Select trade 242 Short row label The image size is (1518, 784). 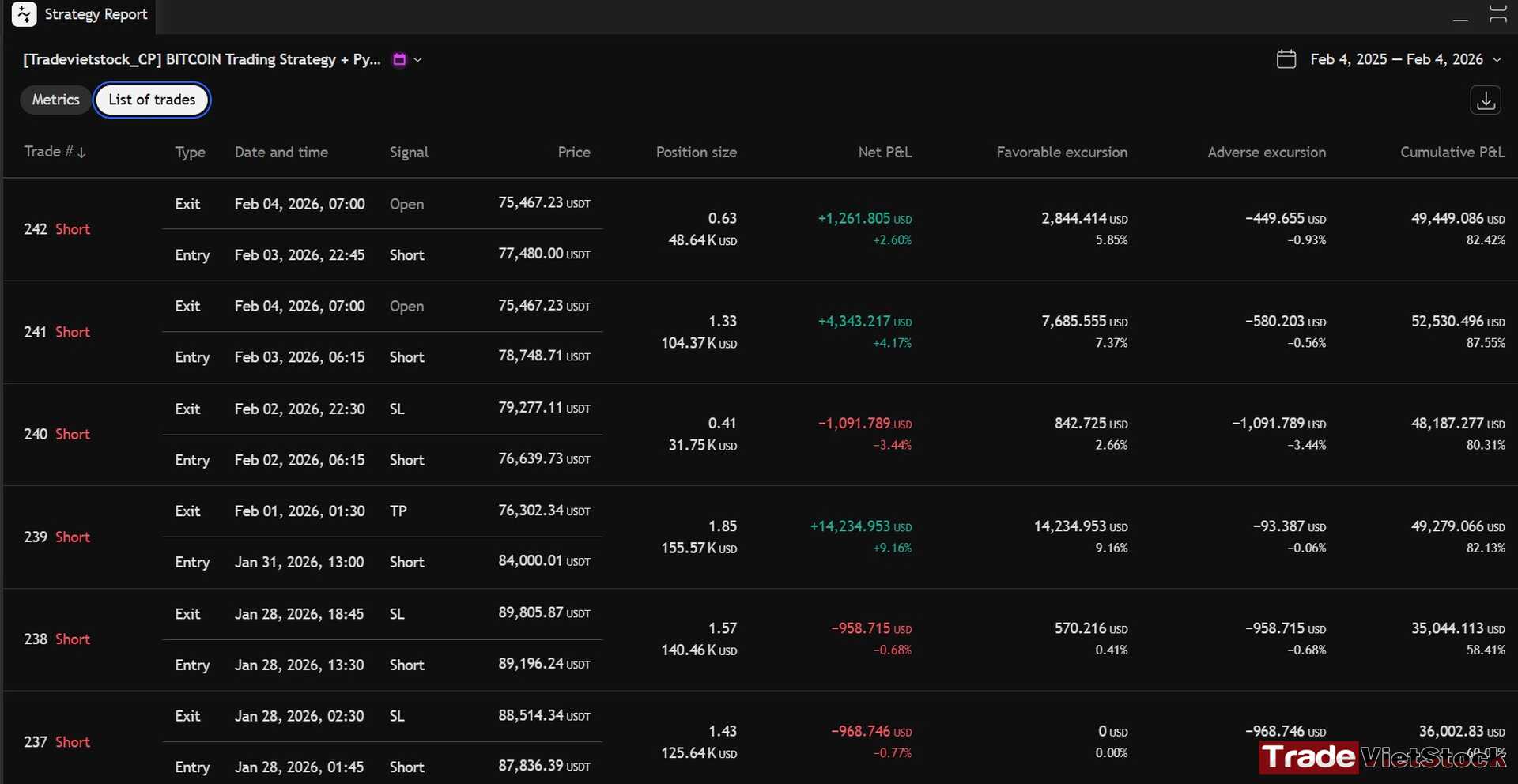57,229
